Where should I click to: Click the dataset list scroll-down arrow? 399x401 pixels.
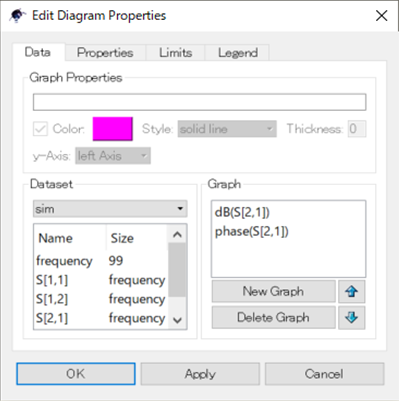point(177,320)
